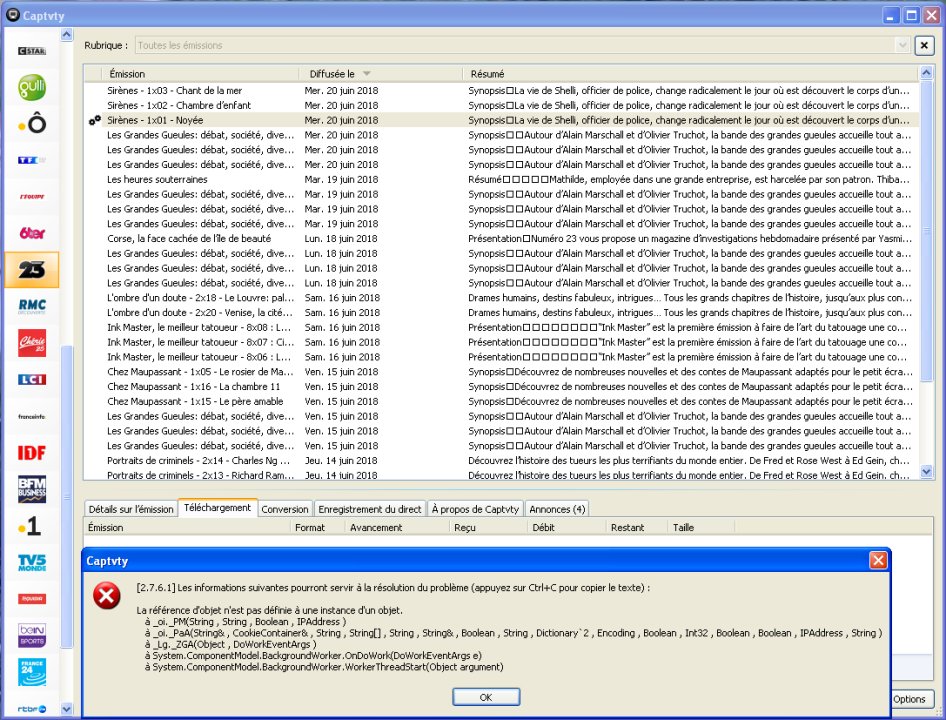Screen dimensions: 946x720
Task: Click the Émission column header
Action: point(190,74)
